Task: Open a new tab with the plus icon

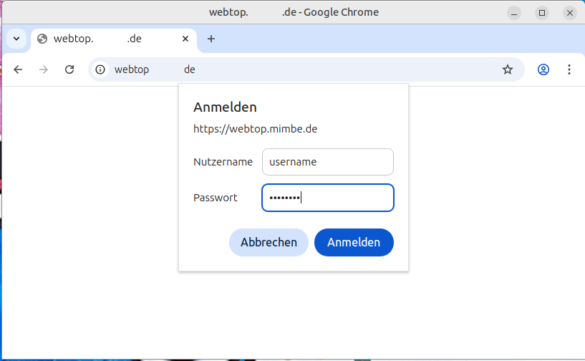Action: click(x=211, y=39)
